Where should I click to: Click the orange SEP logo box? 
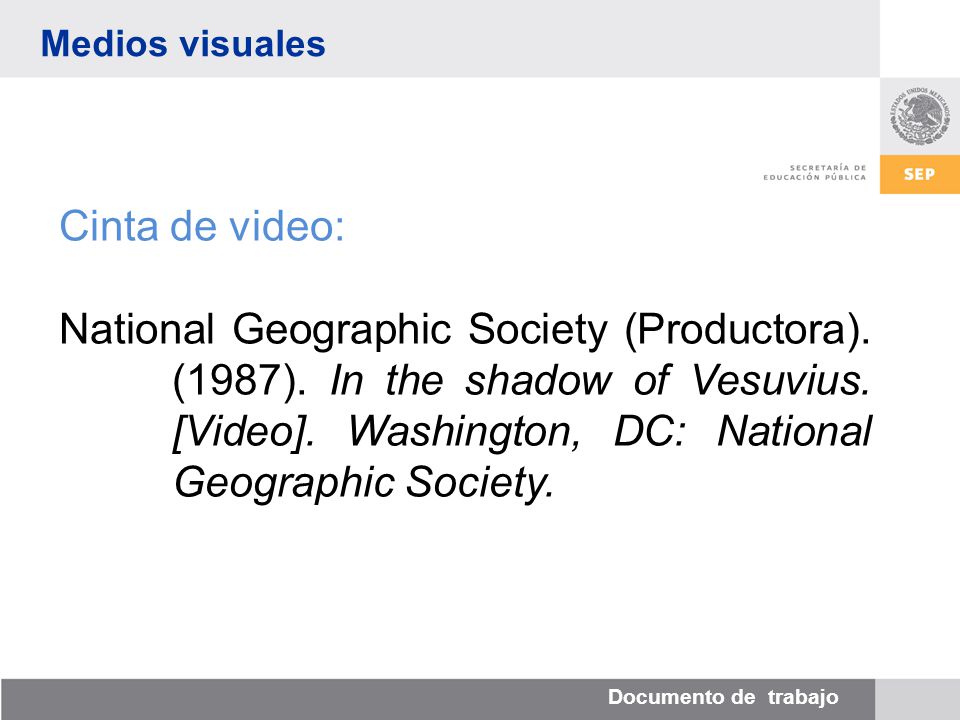tap(920, 174)
